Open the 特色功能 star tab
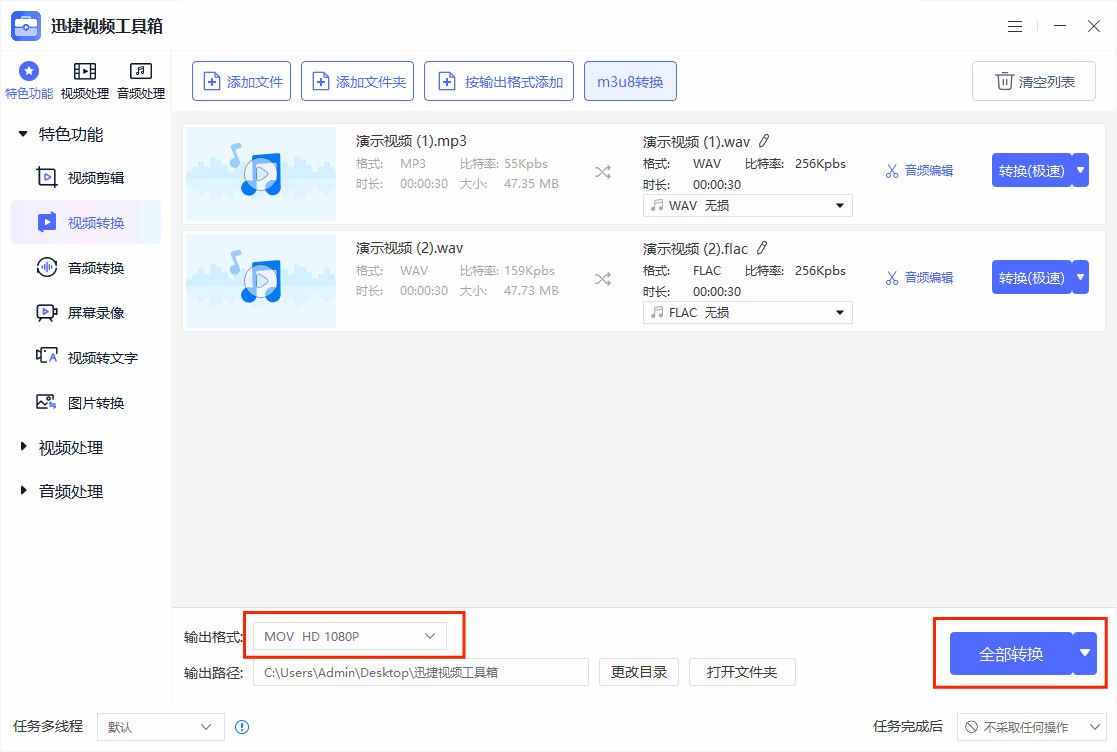The height and width of the screenshot is (752, 1117). [28, 80]
